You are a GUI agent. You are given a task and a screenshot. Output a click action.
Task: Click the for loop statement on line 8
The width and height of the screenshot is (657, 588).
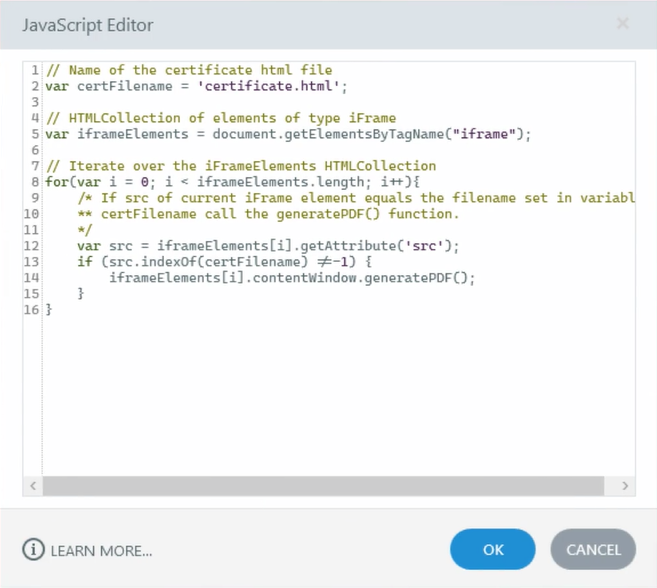(x=233, y=182)
